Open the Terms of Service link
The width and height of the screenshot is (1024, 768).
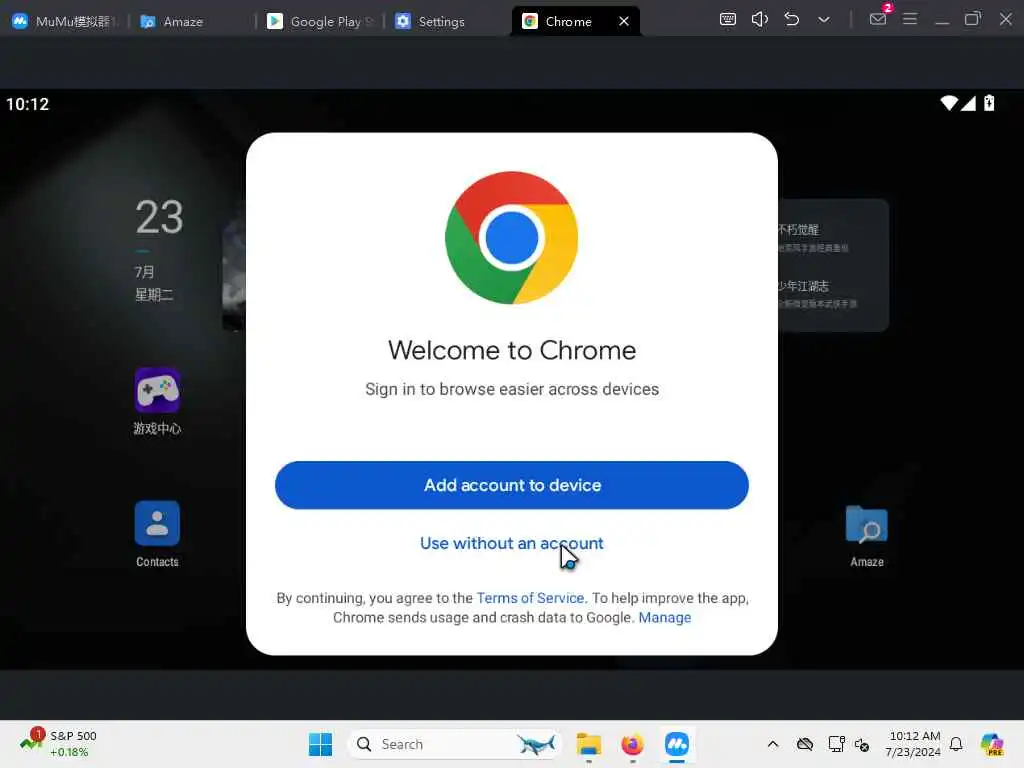530,598
